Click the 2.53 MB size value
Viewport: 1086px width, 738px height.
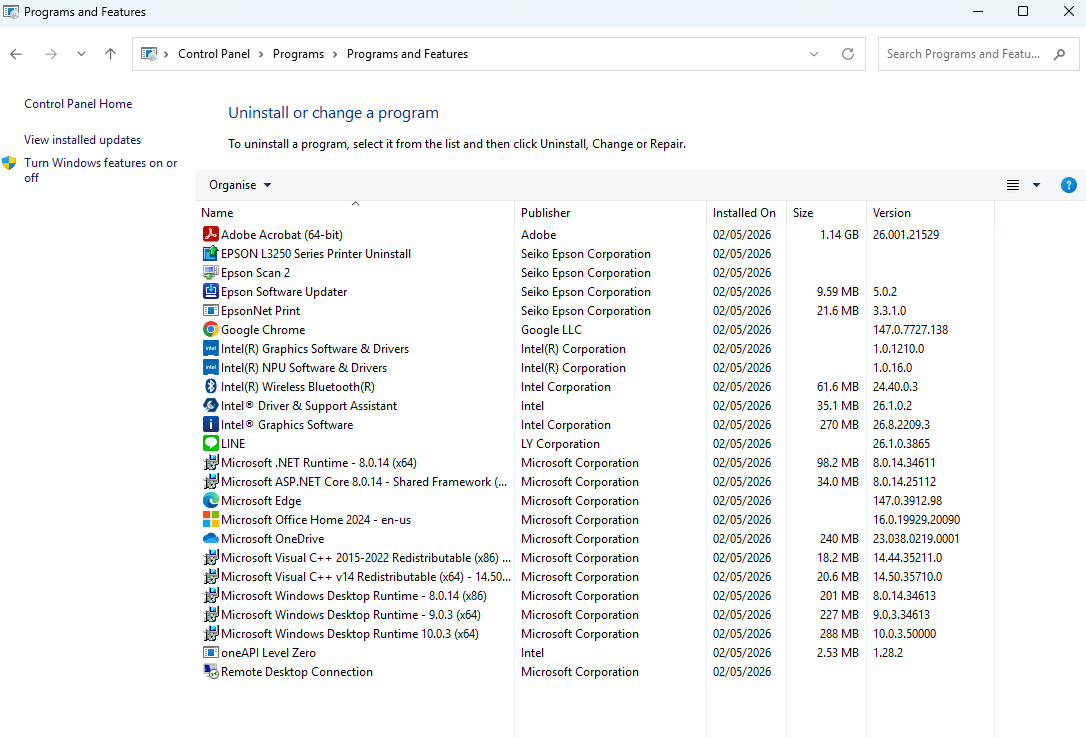[837, 652]
